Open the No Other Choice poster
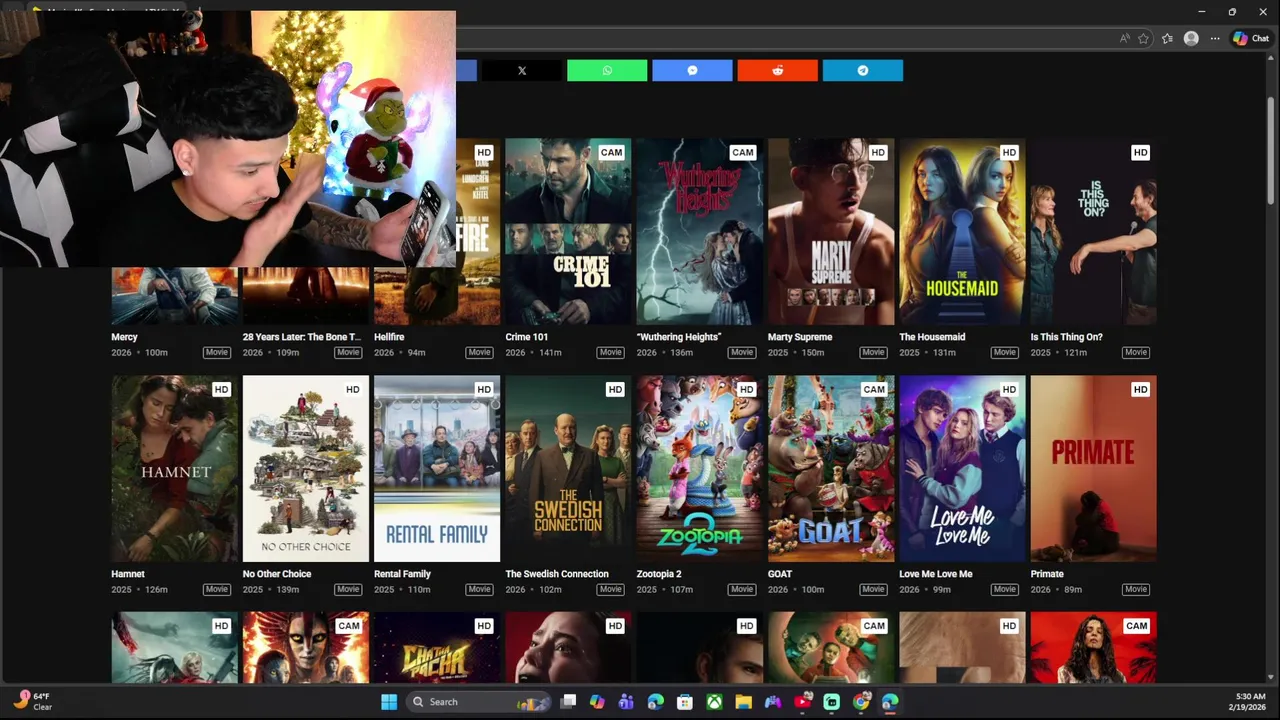The height and width of the screenshot is (720, 1280). click(306, 469)
